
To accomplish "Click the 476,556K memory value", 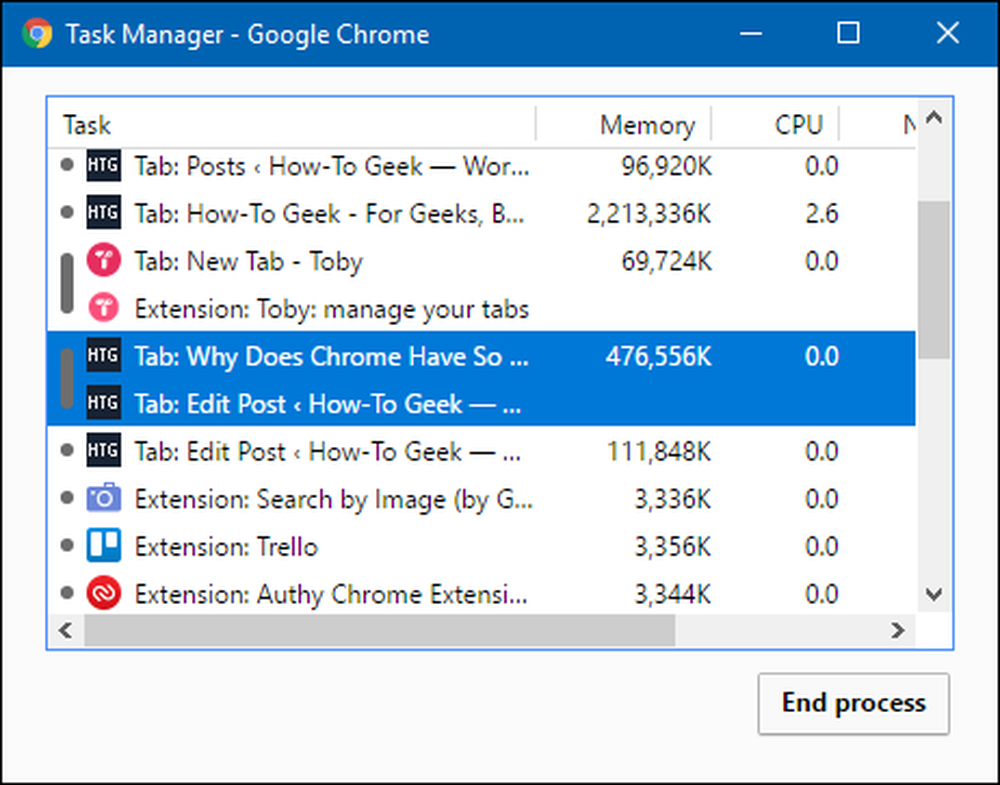I will [659, 356].
